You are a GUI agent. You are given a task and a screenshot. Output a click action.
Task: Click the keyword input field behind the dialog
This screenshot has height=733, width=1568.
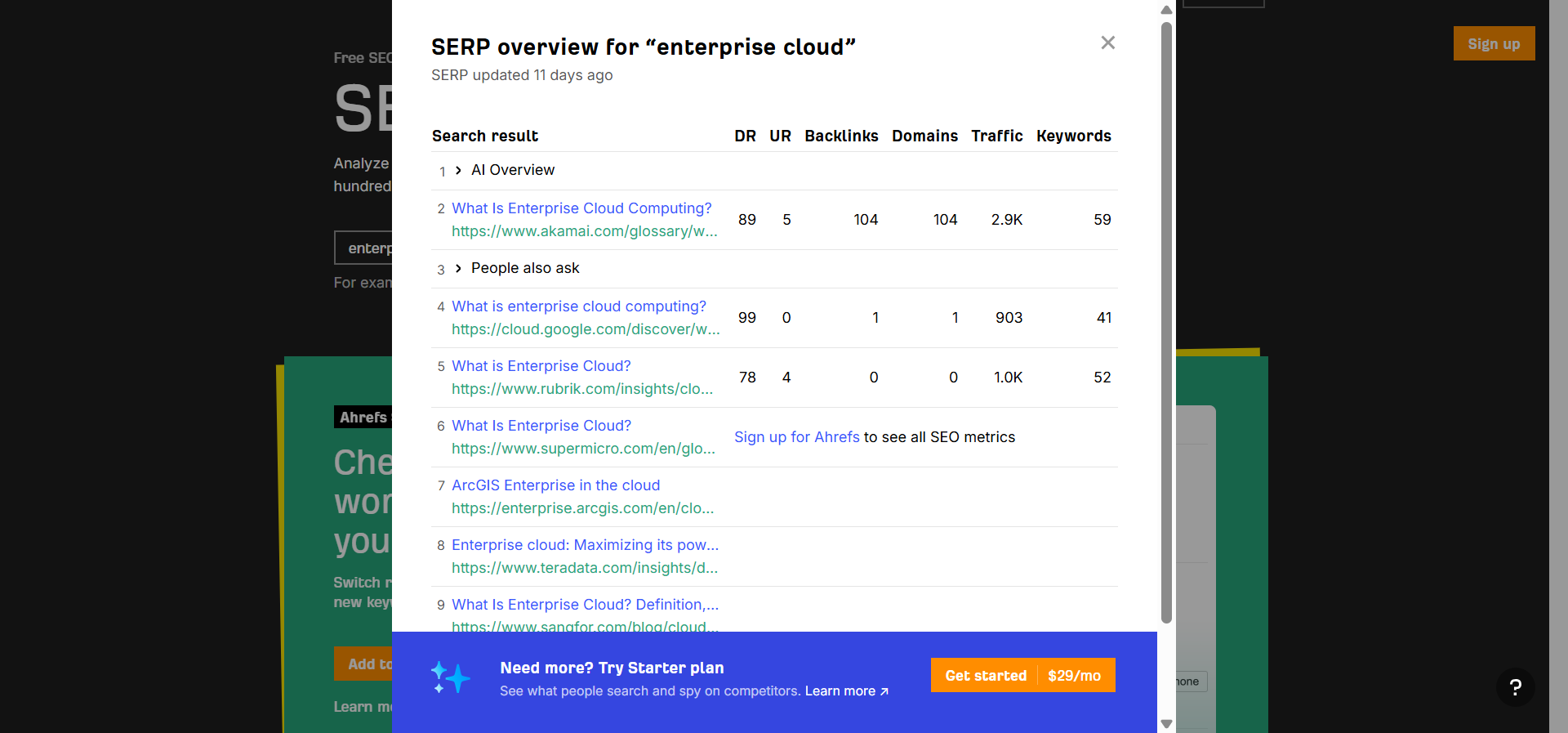pyautogui.click(x=363, y=248)
